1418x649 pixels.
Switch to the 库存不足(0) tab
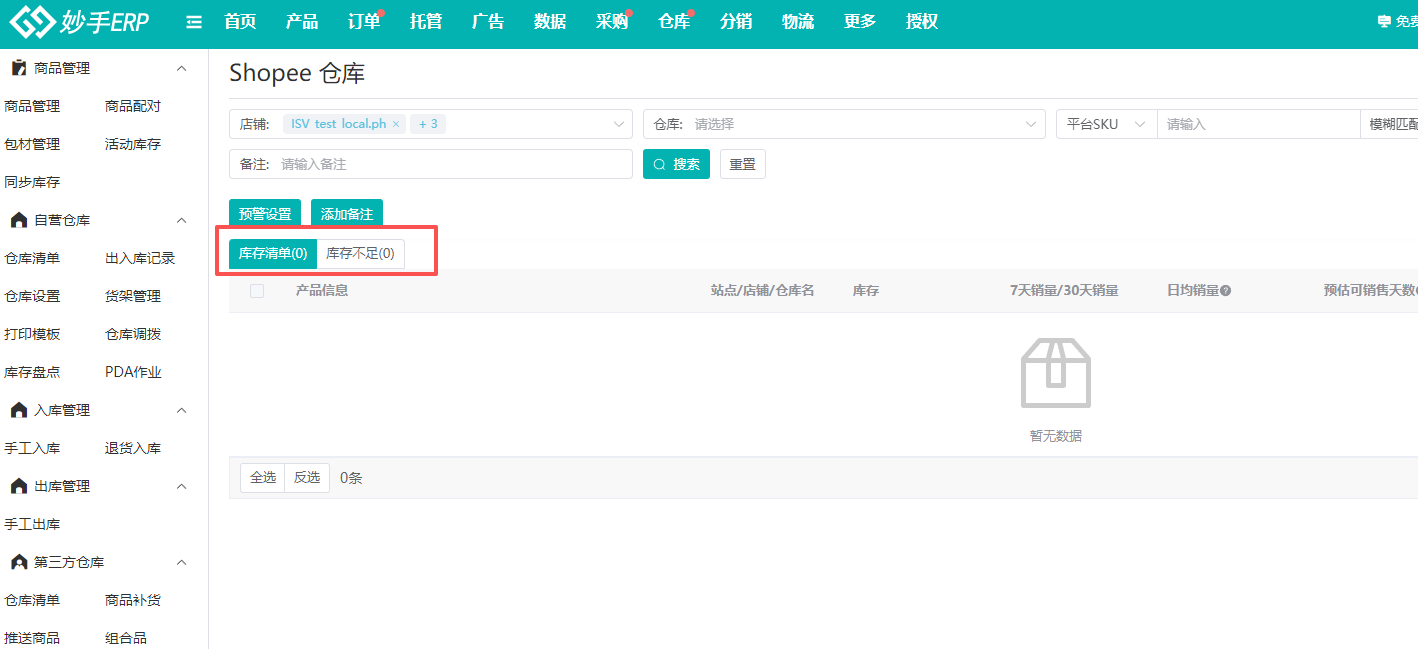361,254
